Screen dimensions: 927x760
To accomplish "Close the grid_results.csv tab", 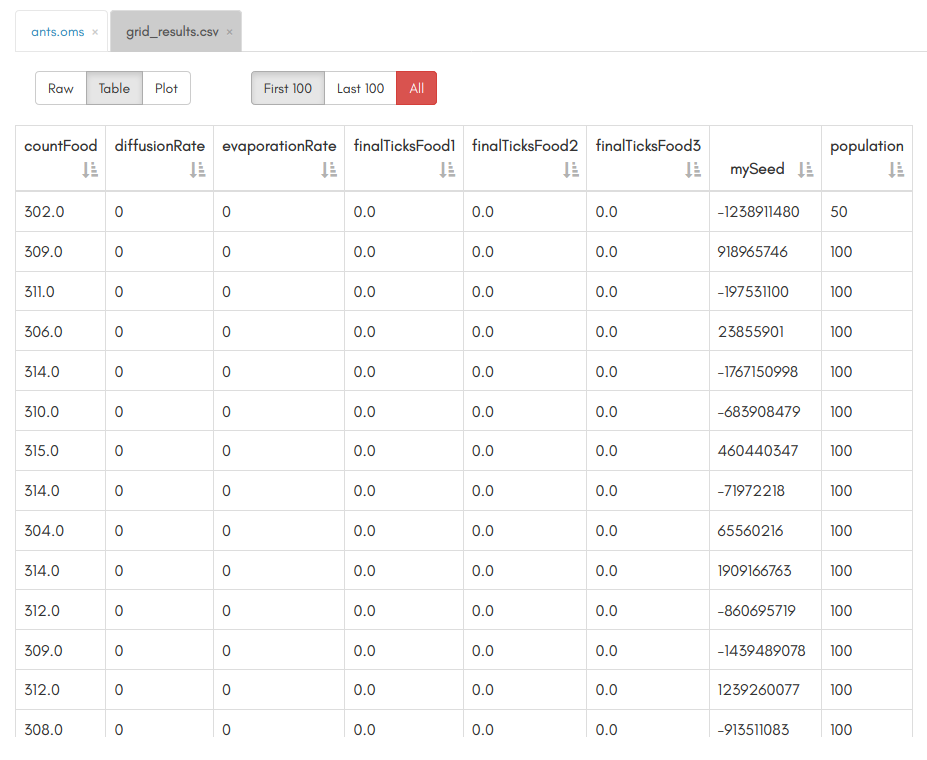I will tap(229, 32).
